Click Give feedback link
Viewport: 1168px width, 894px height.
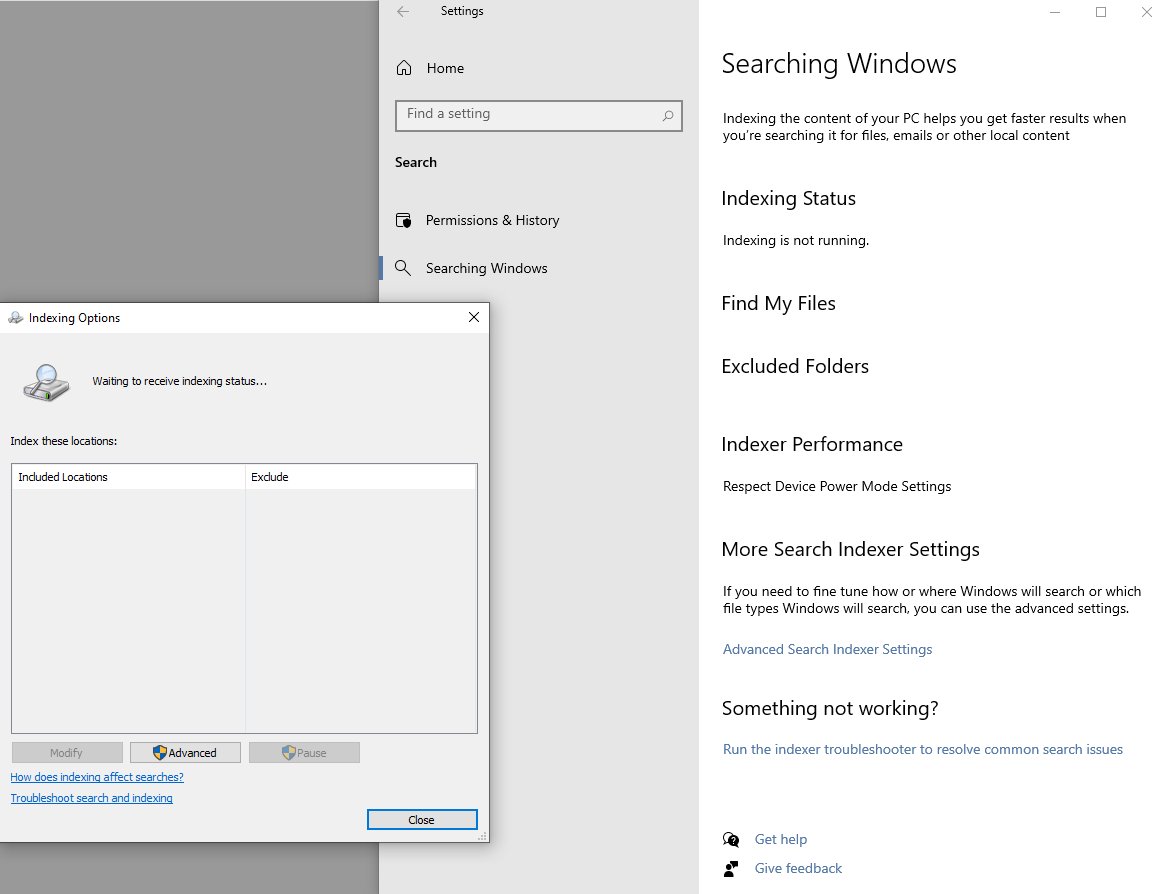(798, 869)
